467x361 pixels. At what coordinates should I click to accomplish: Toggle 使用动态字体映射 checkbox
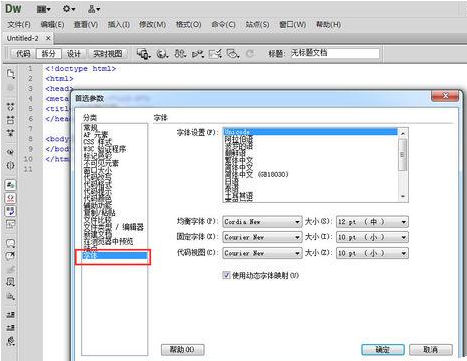click(x=226, y=275)
